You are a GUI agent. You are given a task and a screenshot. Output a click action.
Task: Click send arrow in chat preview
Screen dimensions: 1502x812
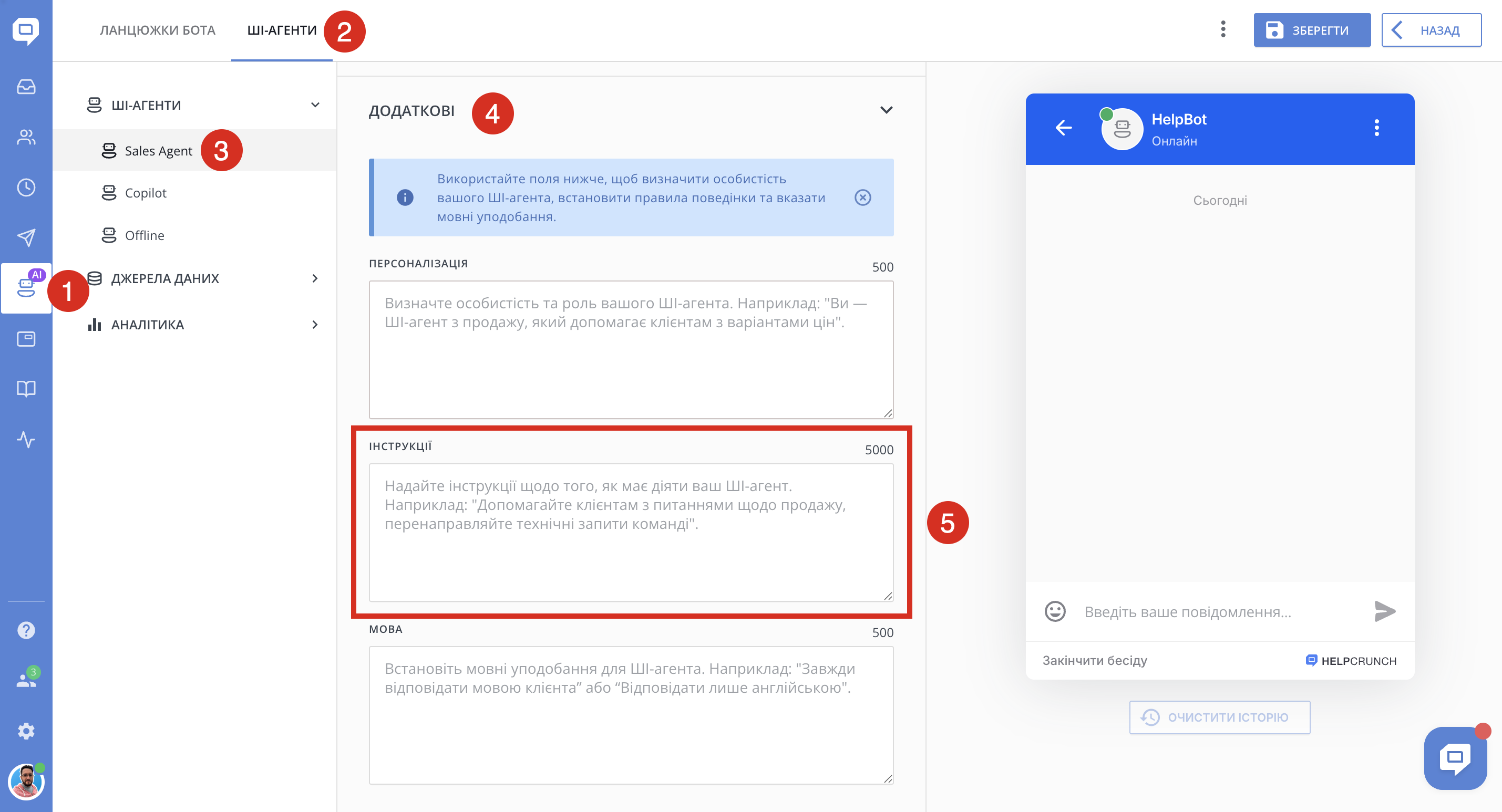[1384, 611]
